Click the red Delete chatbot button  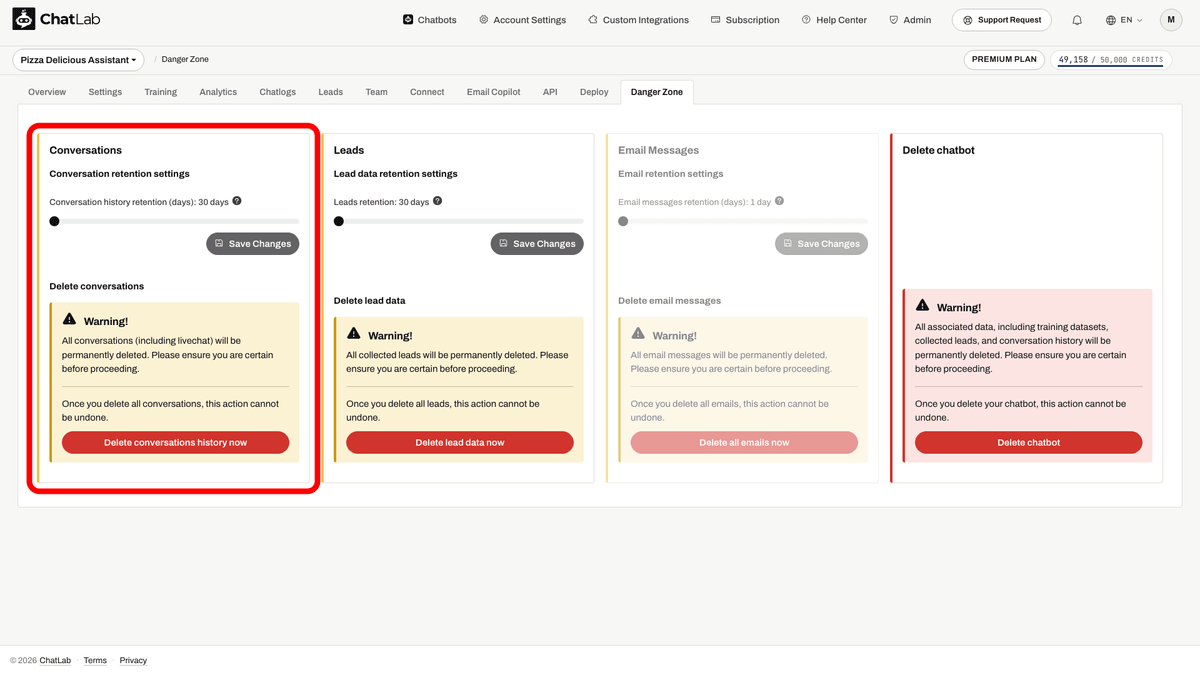pos(1028,443)
